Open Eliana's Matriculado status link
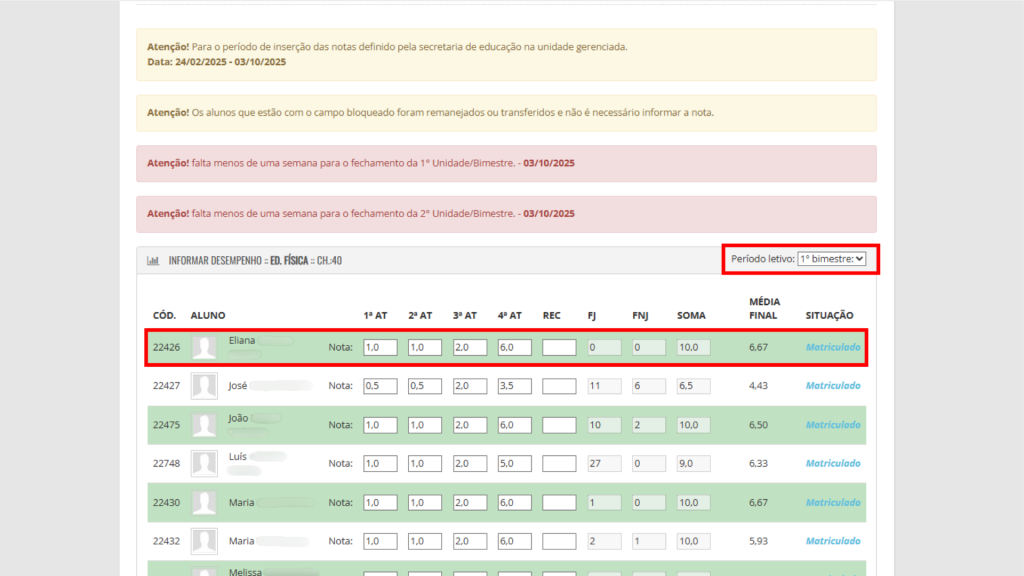This screenshot has width=1024, height=576. pos(832,348)
